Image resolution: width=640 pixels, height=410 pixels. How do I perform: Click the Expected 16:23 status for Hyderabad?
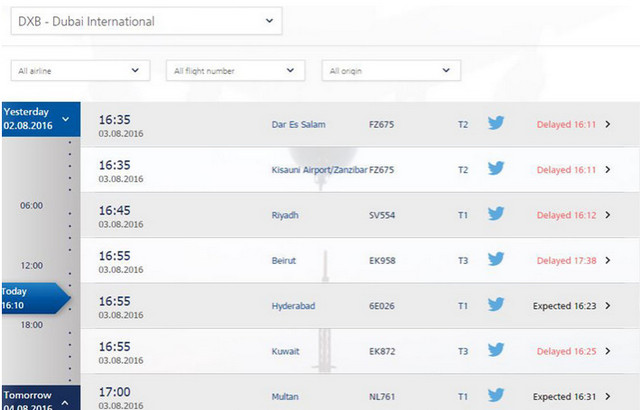tap(565, 306)
